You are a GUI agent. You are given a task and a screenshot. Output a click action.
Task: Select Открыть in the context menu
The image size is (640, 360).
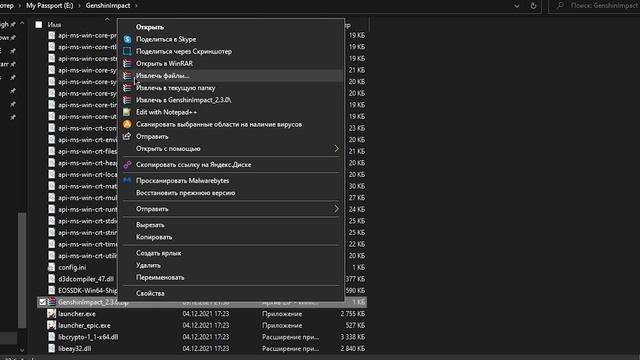pos(150,27)
